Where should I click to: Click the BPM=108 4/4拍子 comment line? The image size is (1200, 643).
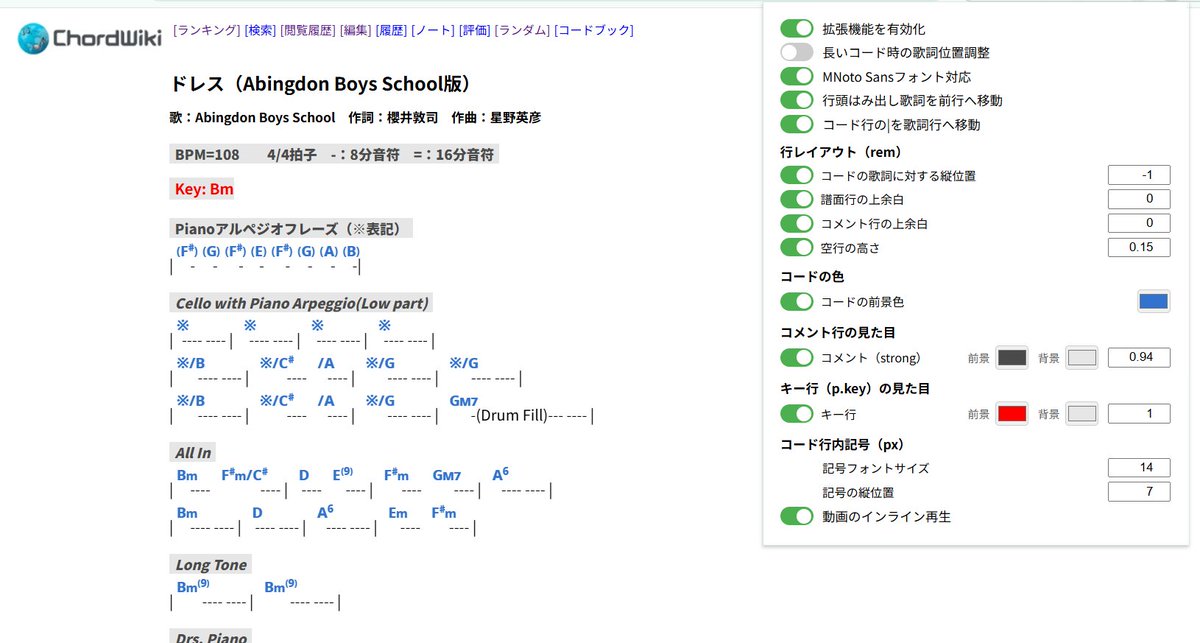coord(334,154)
